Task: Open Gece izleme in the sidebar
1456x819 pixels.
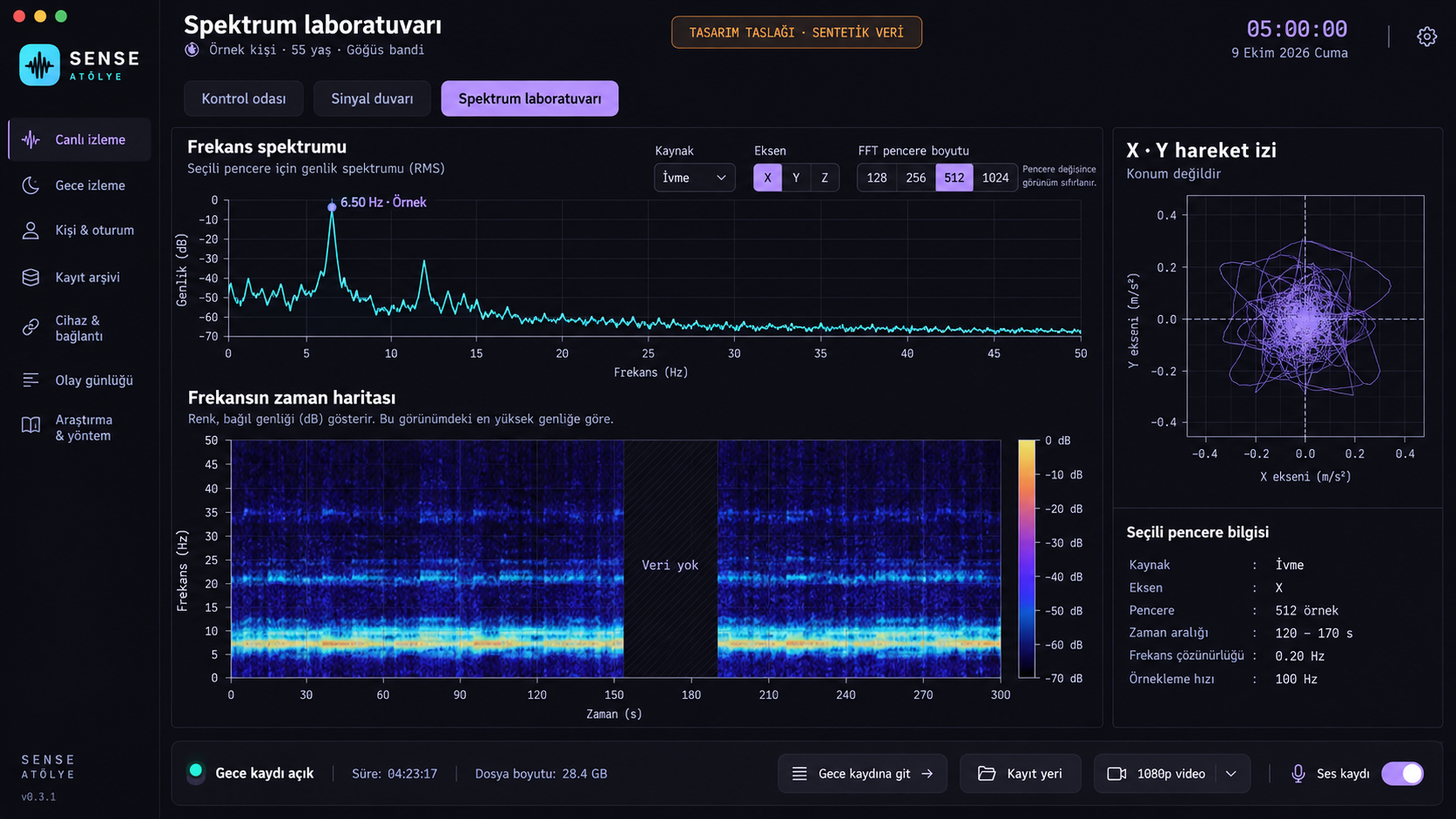Action: point(79,185)
